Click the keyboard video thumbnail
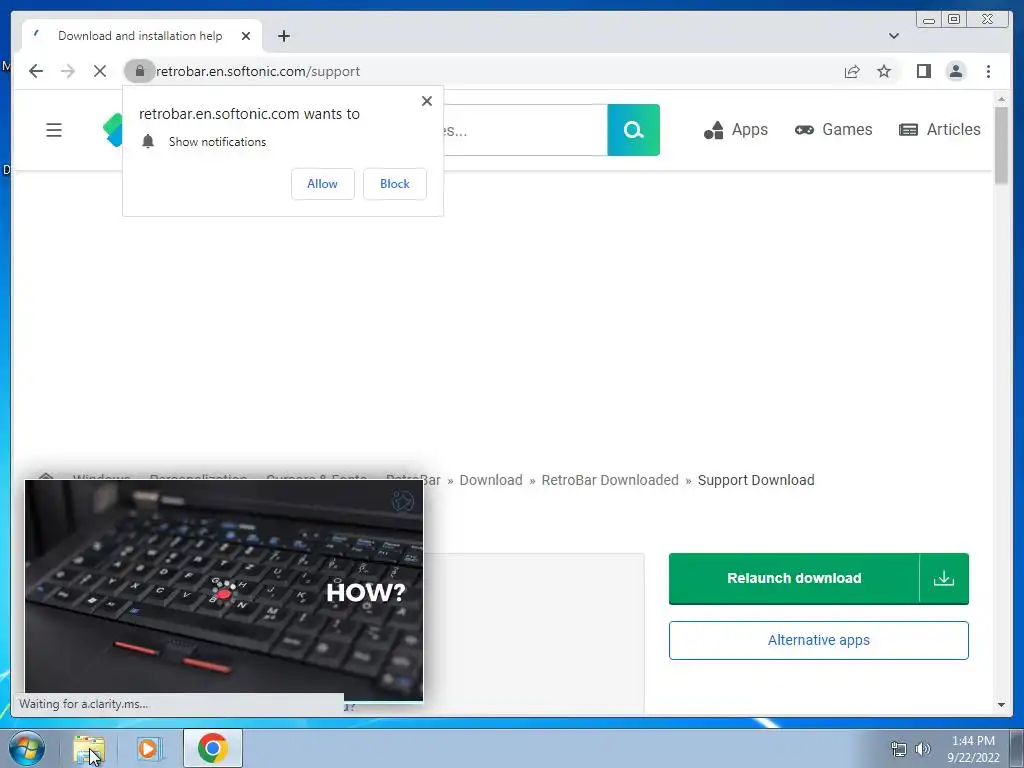The width and height of the screenshot is (1024, 768). (224, 590)
